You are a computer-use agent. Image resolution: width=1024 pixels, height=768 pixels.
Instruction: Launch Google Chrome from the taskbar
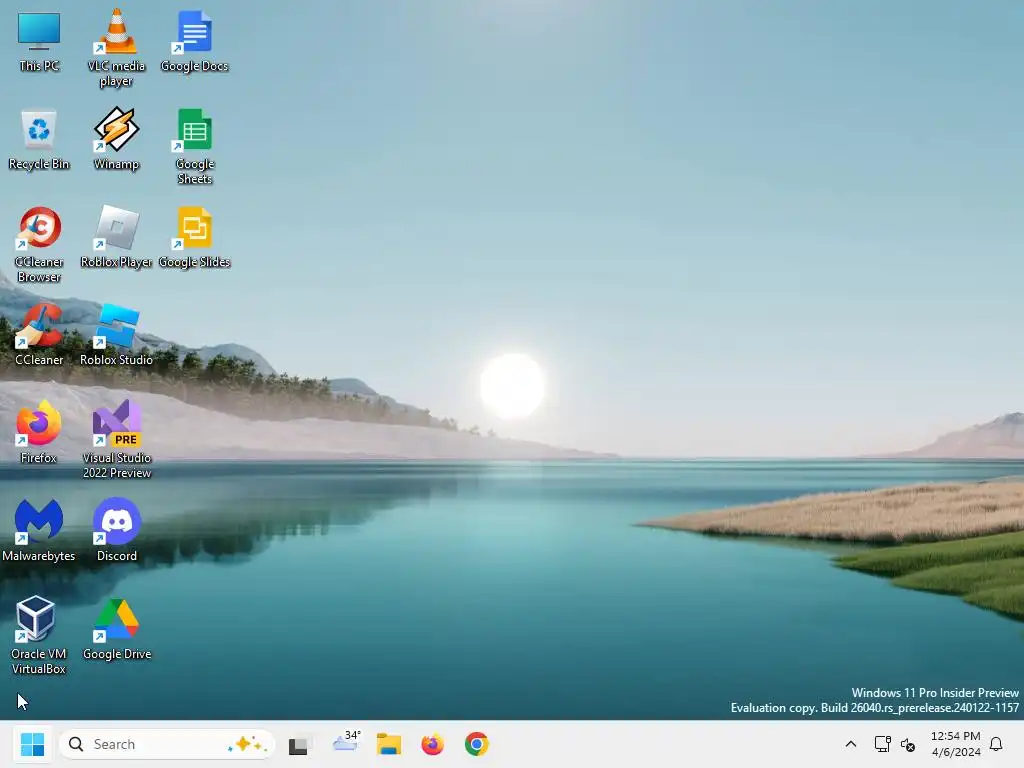[x=477, y=744]
